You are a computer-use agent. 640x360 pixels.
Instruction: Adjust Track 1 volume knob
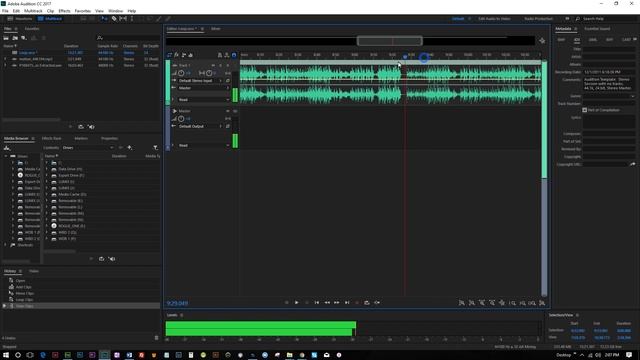pos(181,73)
